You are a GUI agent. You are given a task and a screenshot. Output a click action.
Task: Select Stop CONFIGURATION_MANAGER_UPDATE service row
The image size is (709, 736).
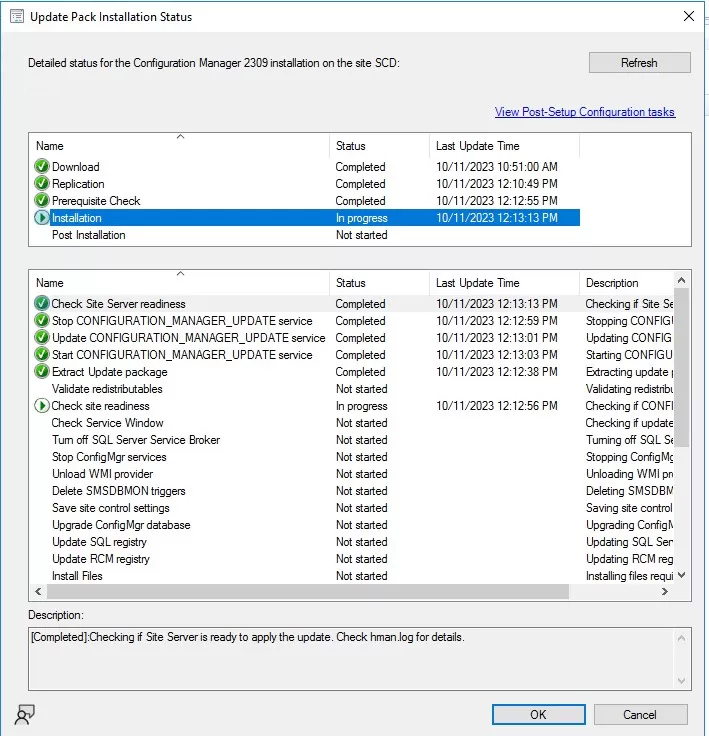coord(352,321)
